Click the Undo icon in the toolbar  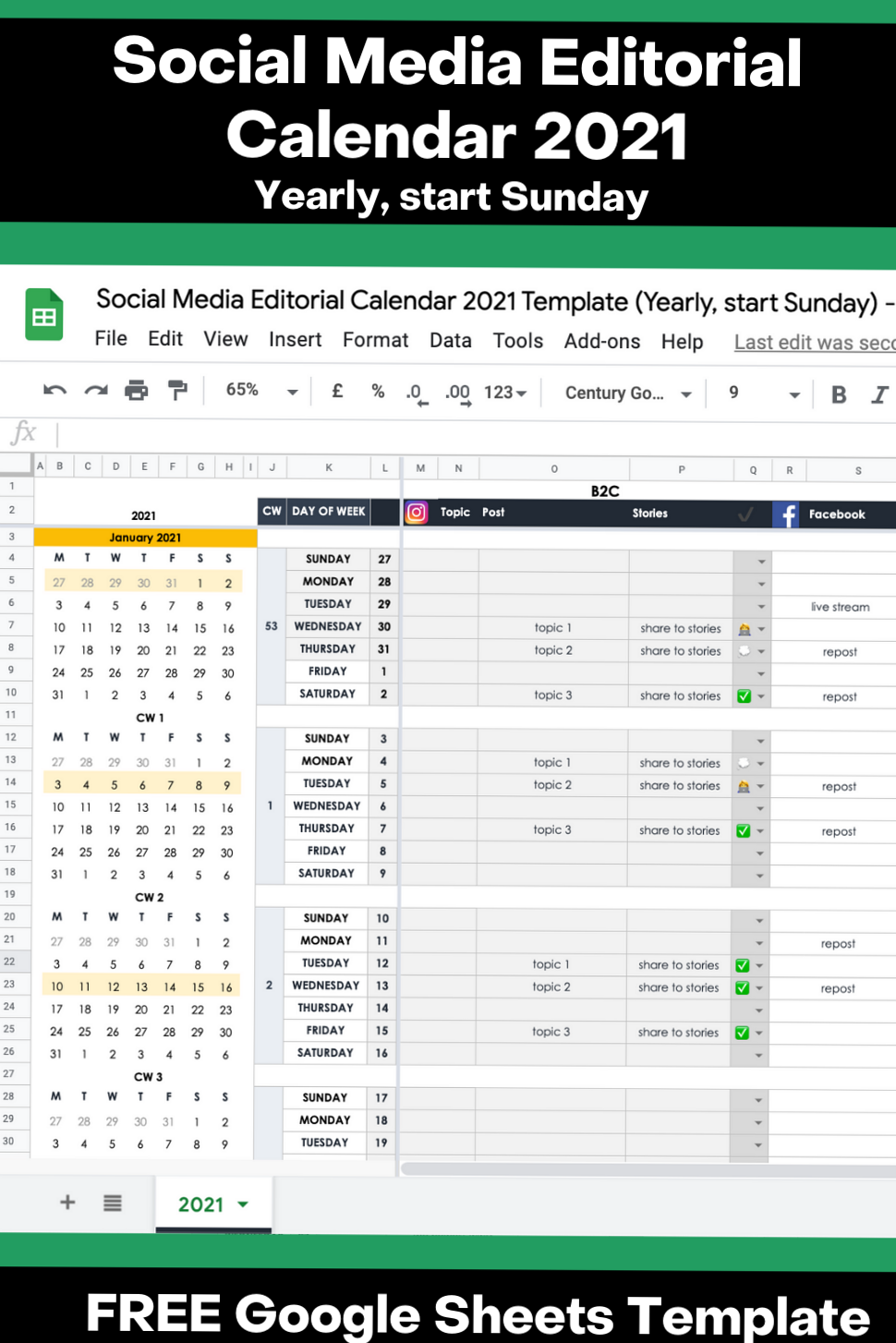(54, 391)
